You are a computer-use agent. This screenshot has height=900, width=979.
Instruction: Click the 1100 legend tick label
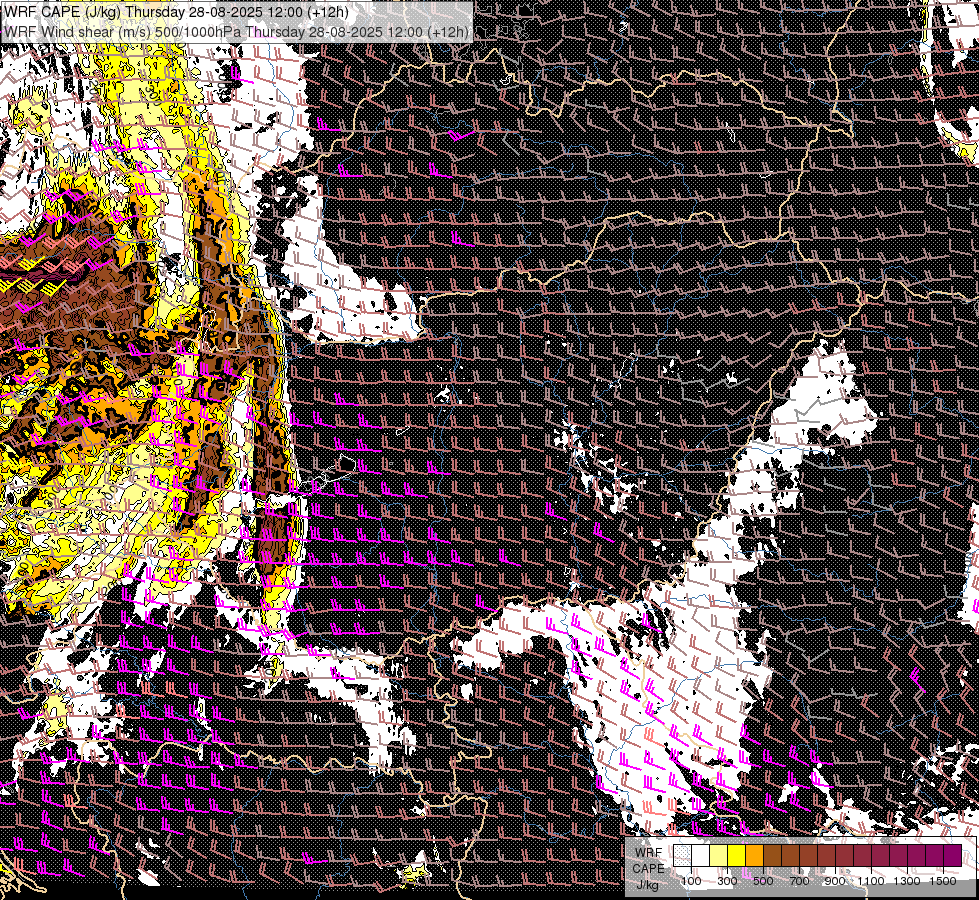(x=871, y=881)
